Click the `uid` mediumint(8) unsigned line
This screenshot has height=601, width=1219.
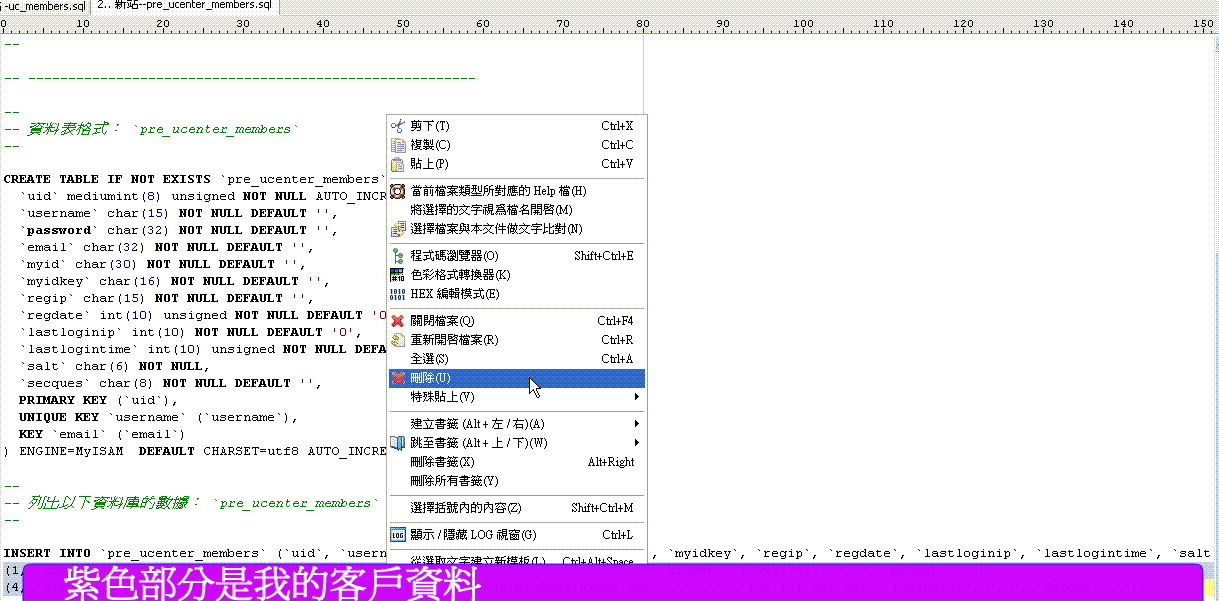[x=203, y=196]
